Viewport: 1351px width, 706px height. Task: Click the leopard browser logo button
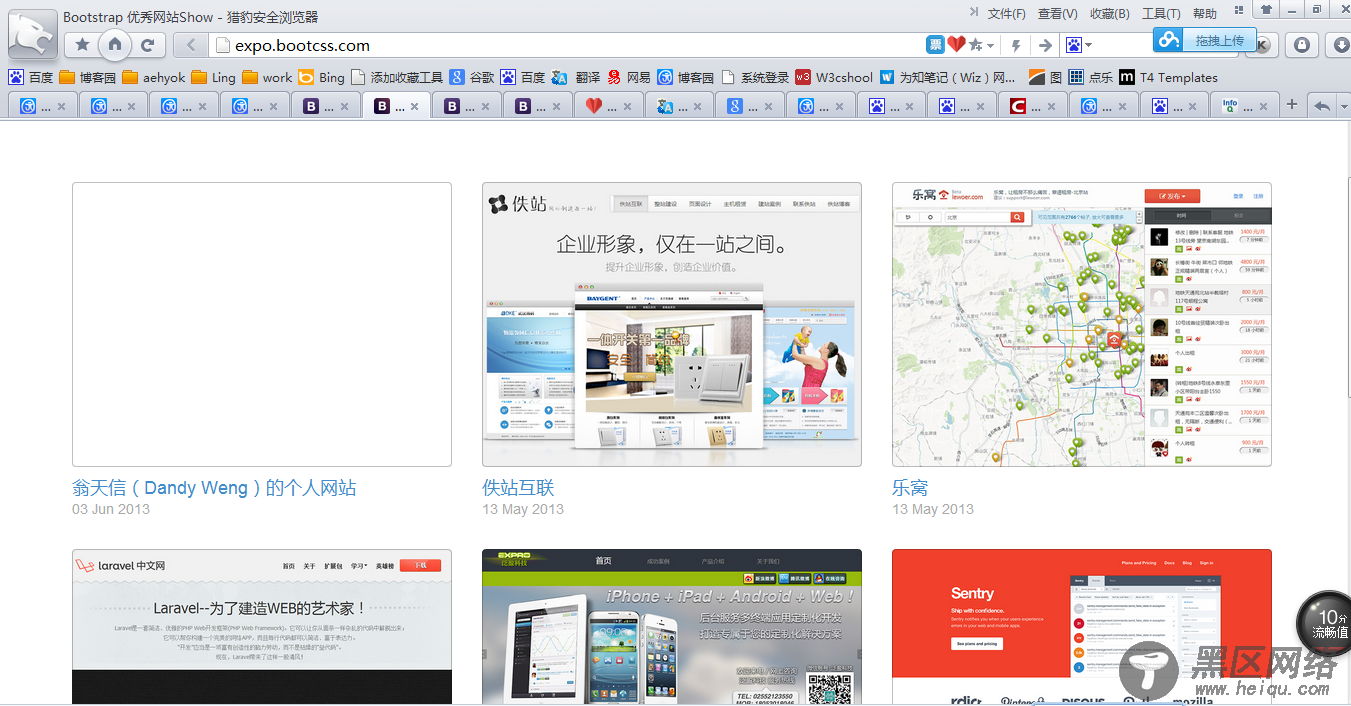point(33,35)
